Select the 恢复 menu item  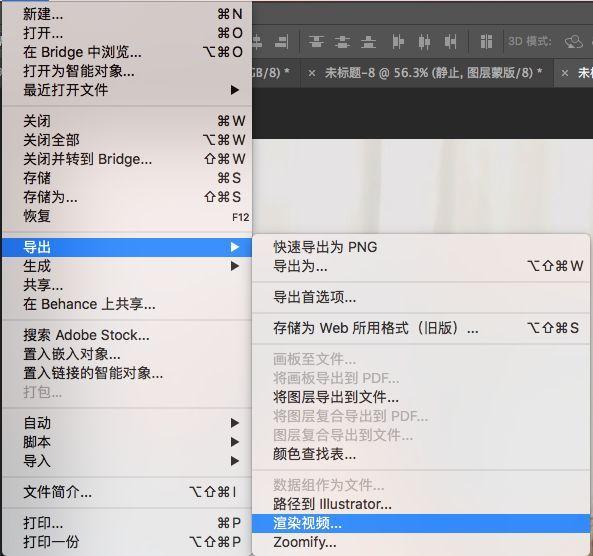(127, 216)
